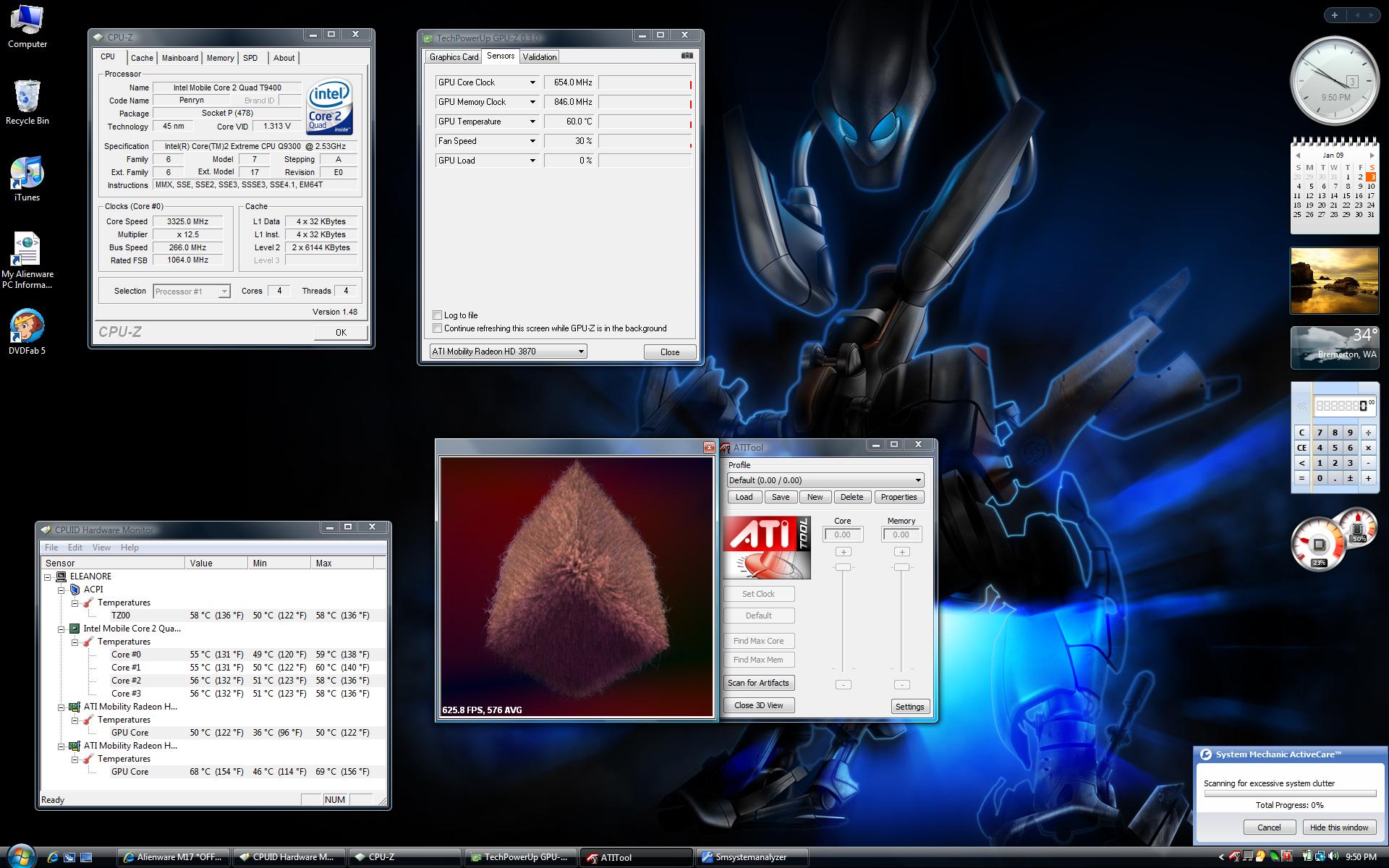Go to previous month in calendar gadget
Screen dimensions: 1389x868
1298,156
